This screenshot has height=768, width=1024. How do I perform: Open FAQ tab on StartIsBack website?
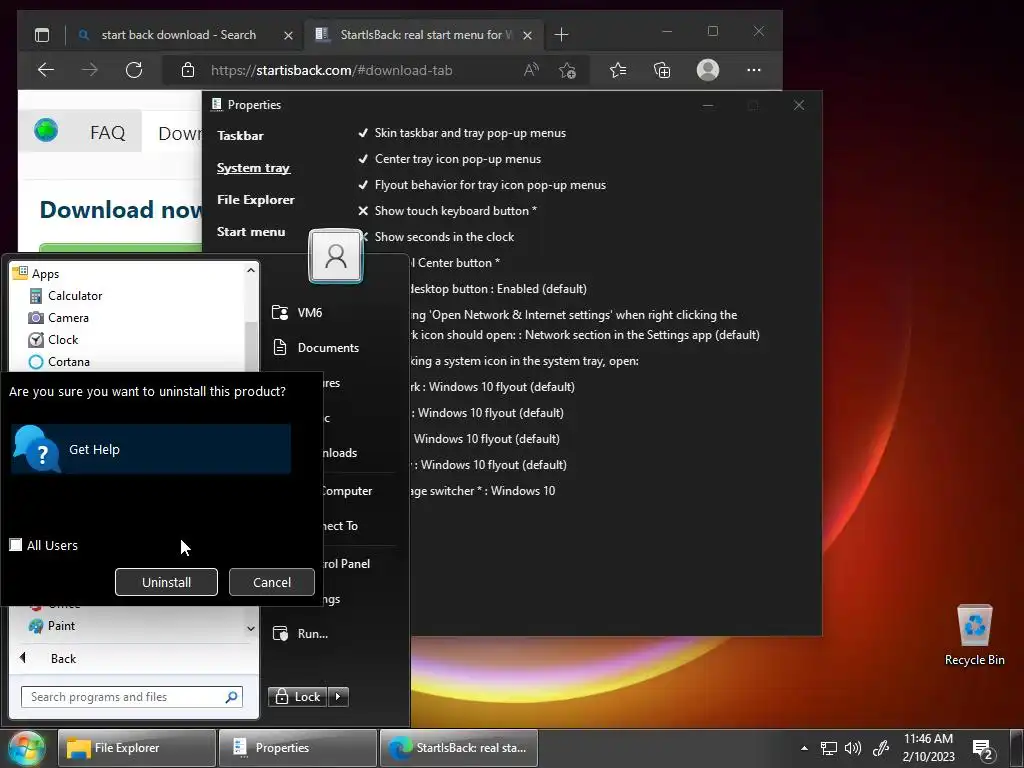(x=108, y=133)
